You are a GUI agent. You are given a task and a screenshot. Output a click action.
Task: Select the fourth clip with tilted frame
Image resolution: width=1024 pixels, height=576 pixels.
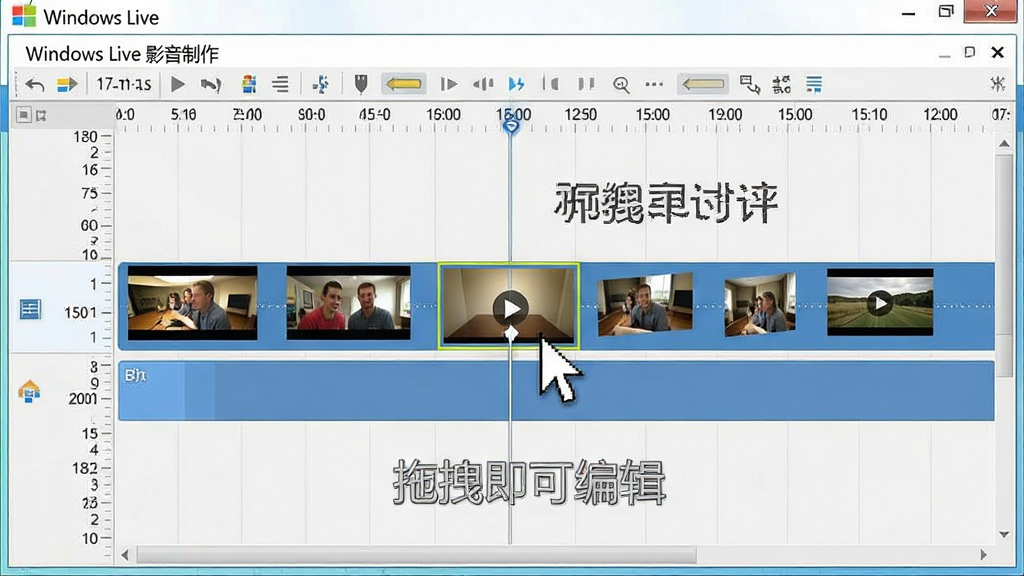point(645,304)
